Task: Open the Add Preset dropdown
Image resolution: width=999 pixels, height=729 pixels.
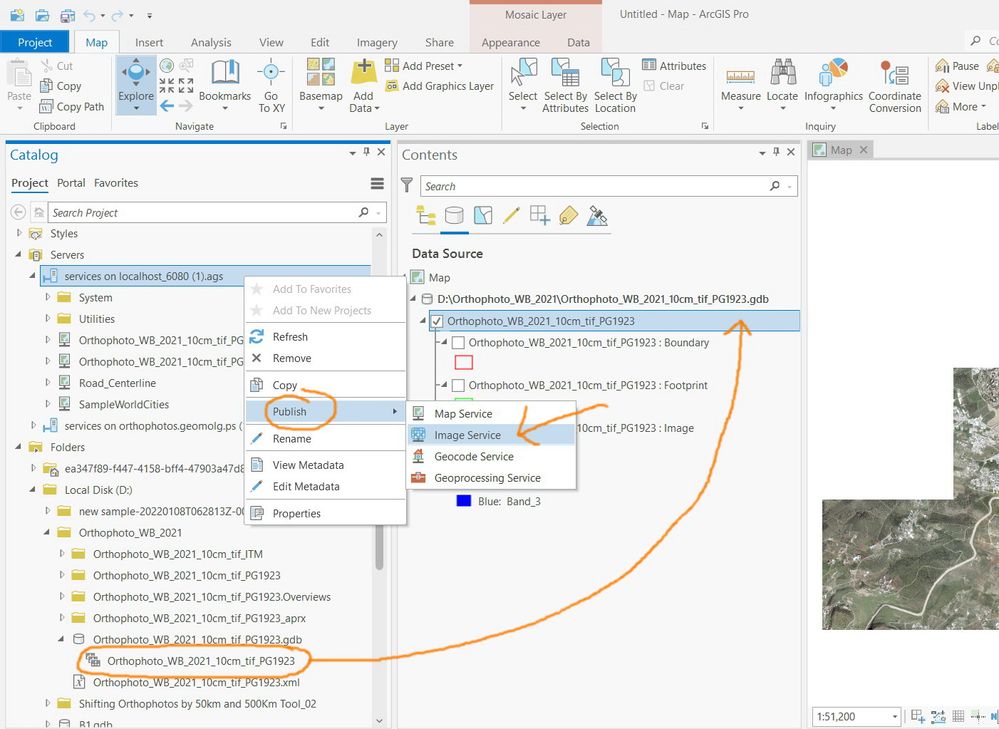Action: tap(424, 66)
